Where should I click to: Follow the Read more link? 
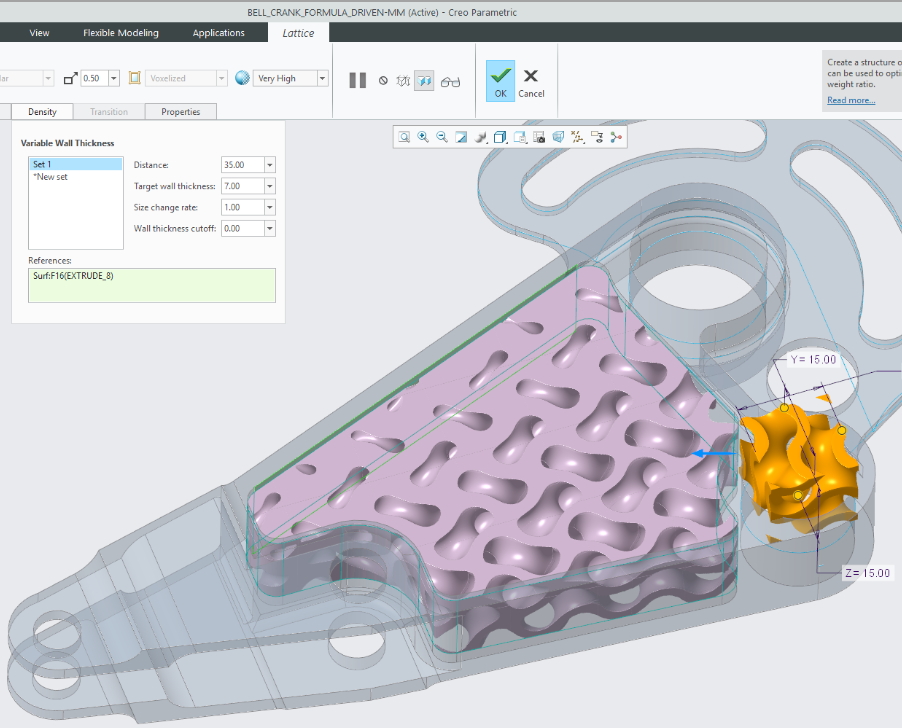(850, 100)
